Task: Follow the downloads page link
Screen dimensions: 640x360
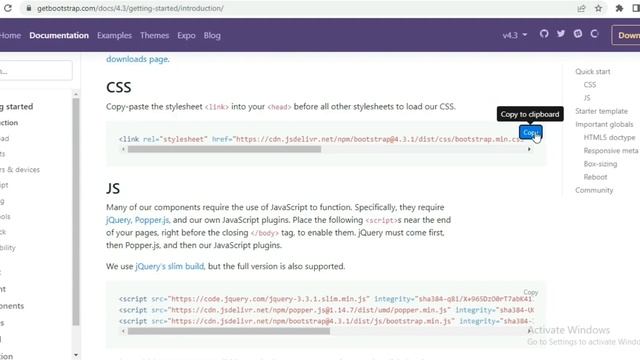Action: 137,59
